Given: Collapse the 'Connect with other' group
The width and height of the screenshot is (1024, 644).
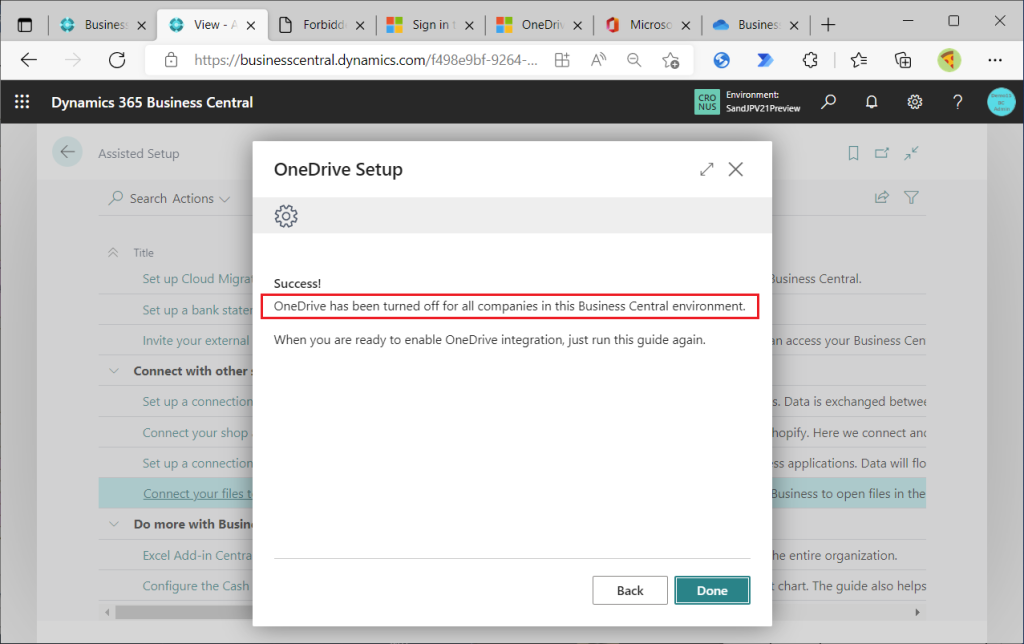Looking at the screenshot, I should point(114,371).
